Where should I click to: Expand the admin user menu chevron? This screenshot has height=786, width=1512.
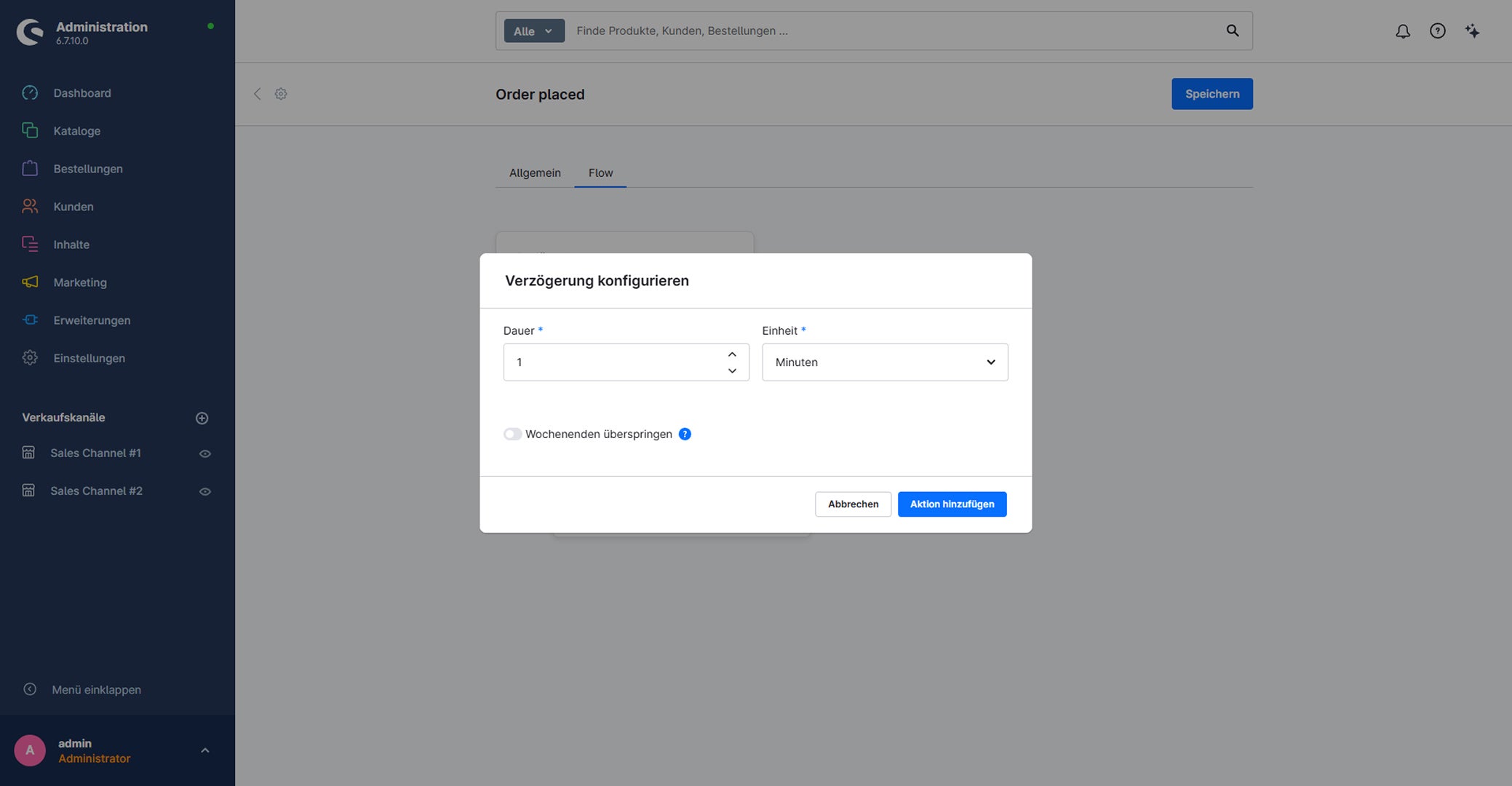pyautogui.click(x=205, y=750)
